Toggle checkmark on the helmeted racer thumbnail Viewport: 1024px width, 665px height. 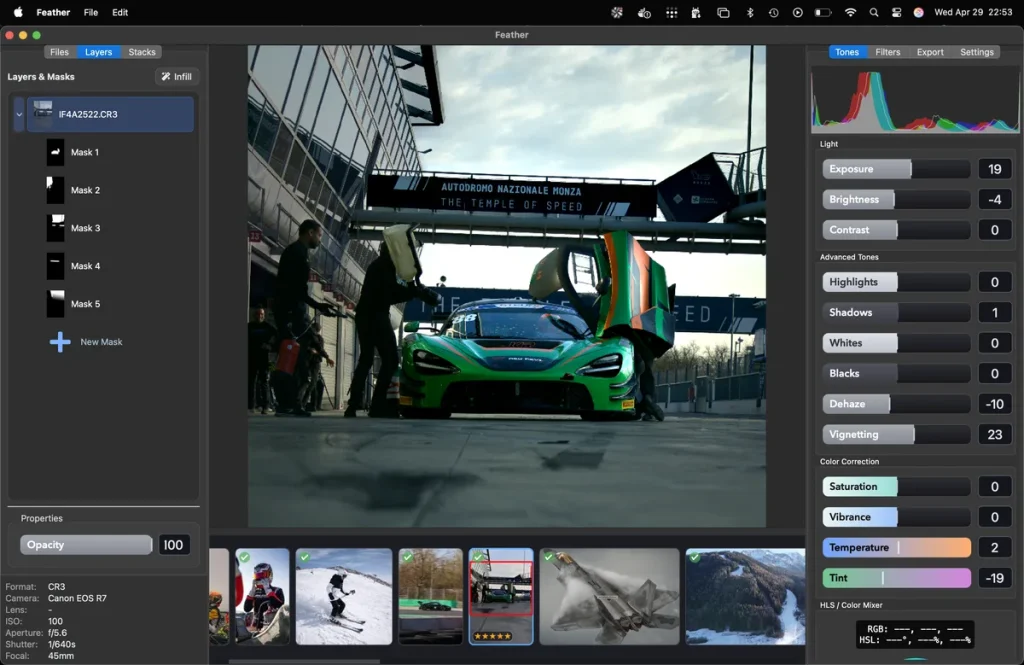(x=244, y=557)
